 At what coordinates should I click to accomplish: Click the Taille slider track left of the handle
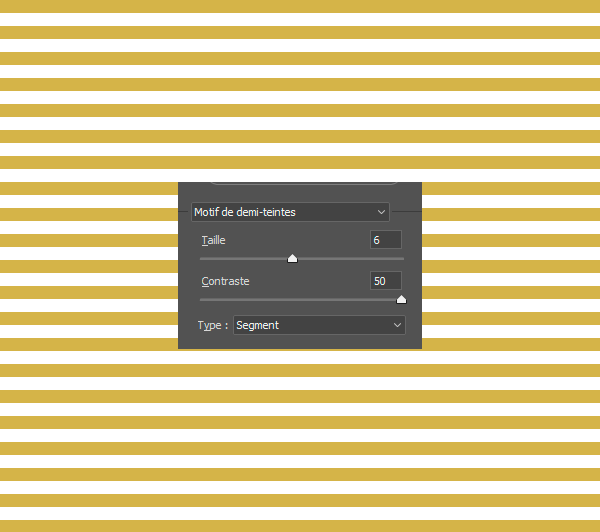coord(245,258)
